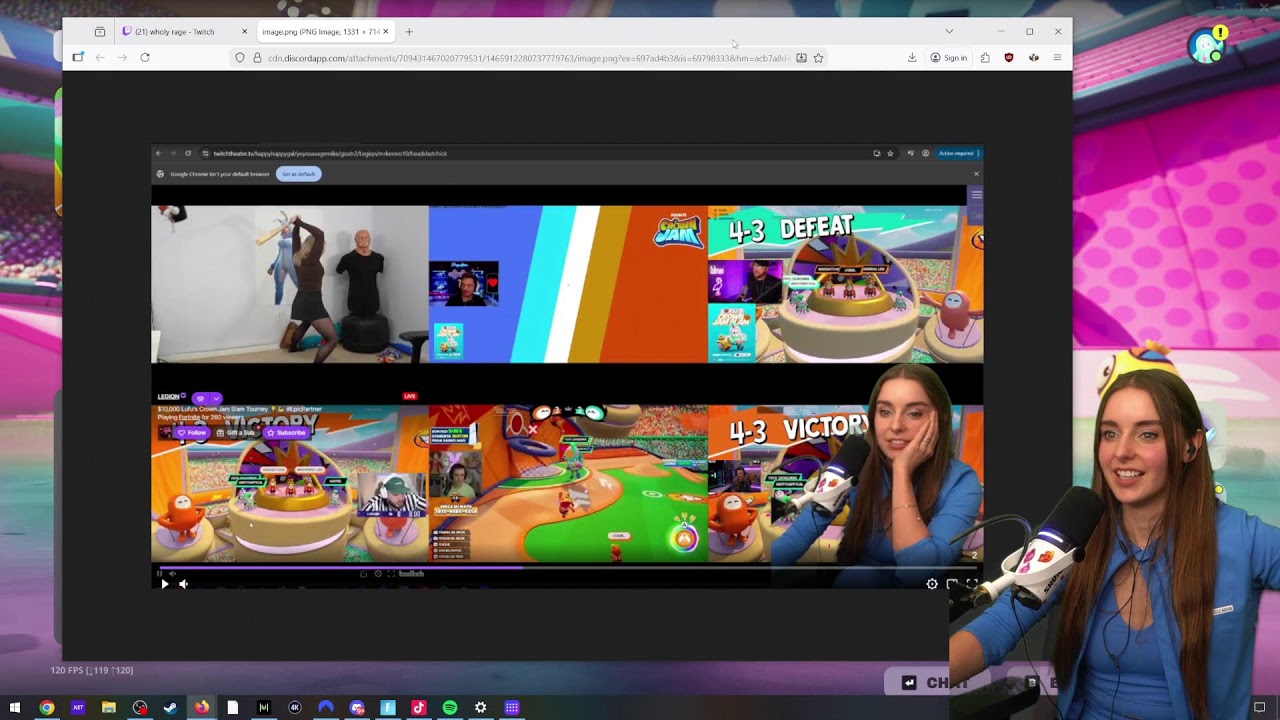The image size is (1280, 720).
Task: Open TikTok from the taskbar
Action: pos(419,708)
